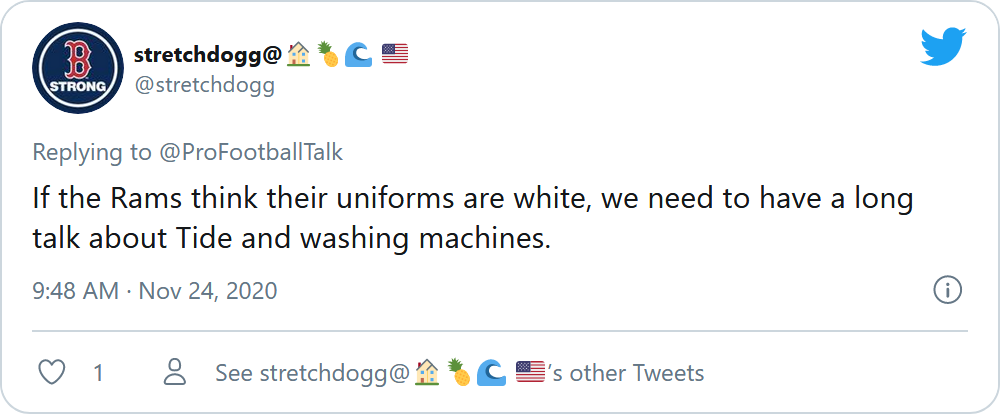Click the wave emoji in display name

tap(358, 55)
